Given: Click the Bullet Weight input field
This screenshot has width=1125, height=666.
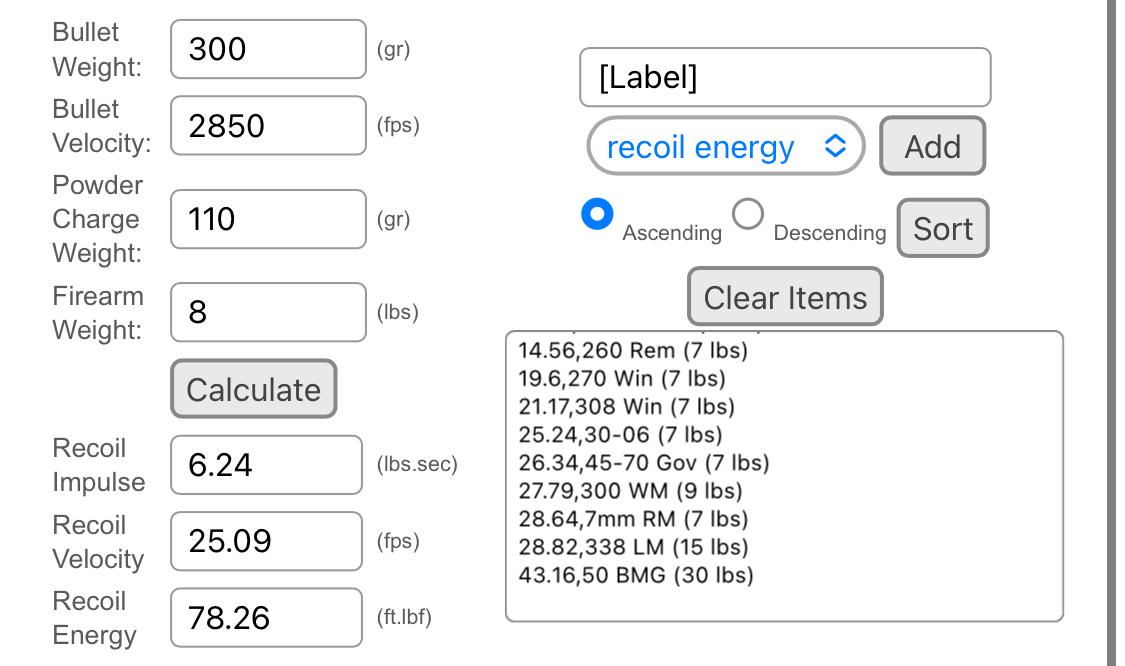Looking at the screenshot, I should click(268, 49).
